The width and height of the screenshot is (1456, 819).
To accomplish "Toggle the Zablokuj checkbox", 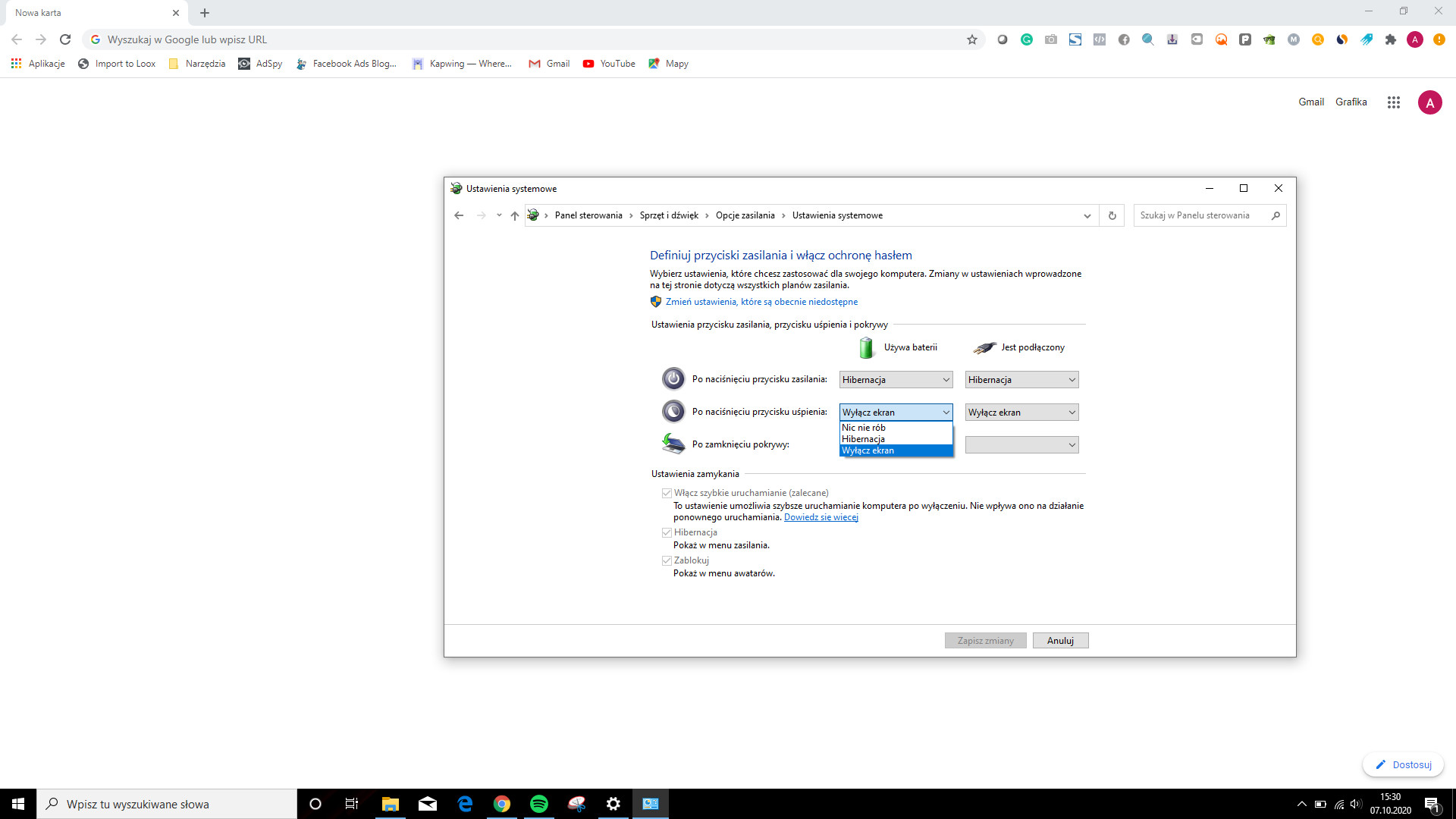I will (x=667, y=560).
